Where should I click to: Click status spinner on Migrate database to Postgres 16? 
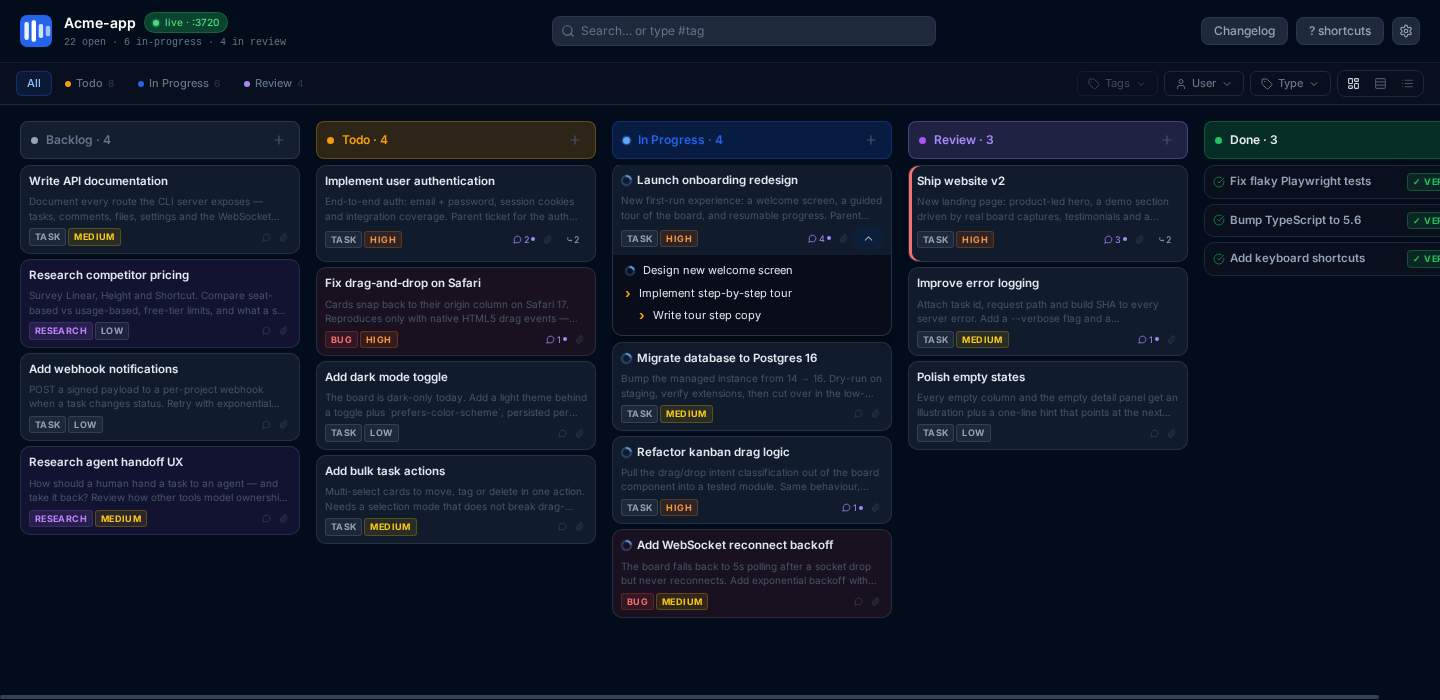point(627,359)
